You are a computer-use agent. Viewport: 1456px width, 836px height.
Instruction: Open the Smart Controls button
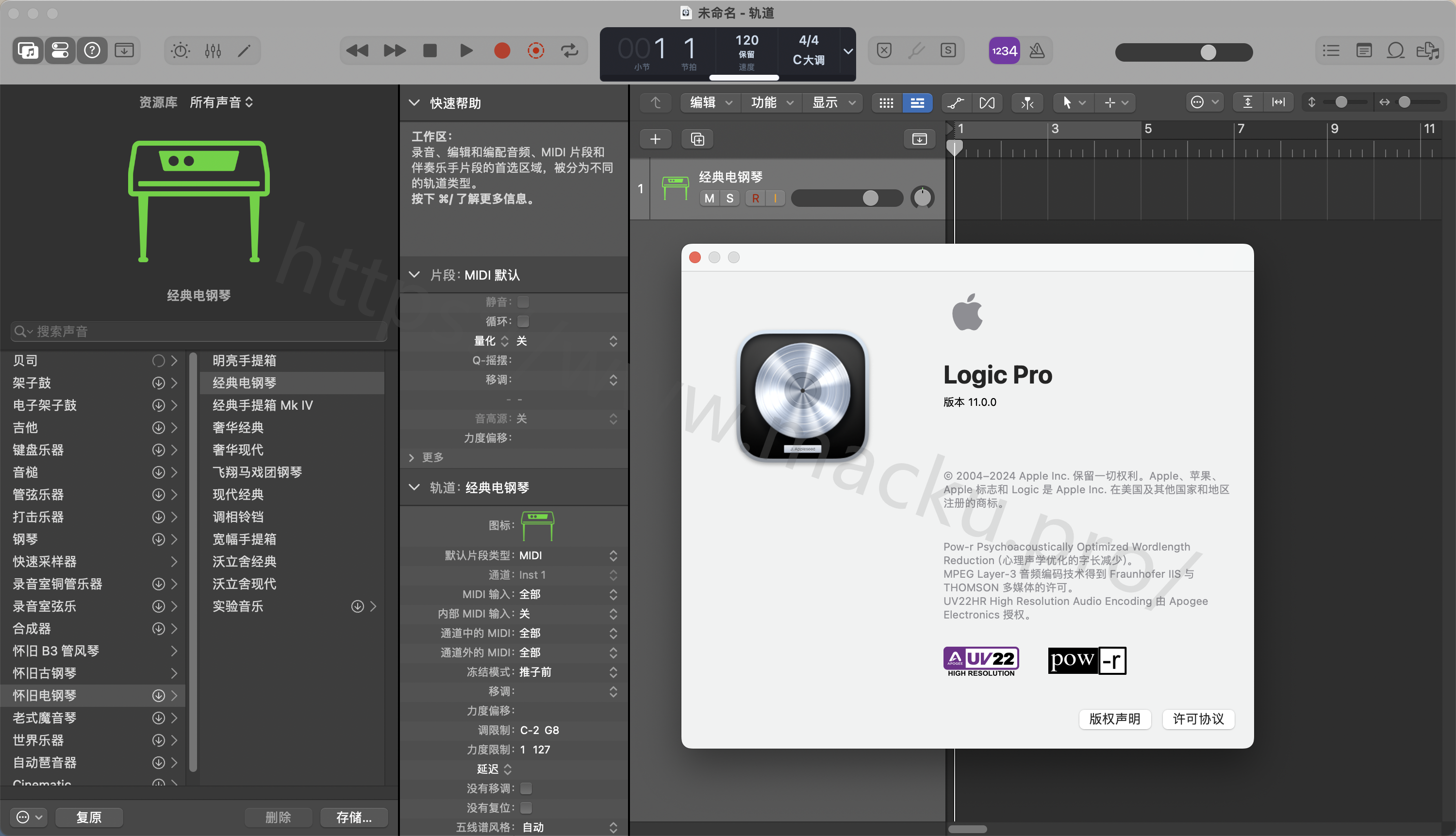tap(181, 50)
